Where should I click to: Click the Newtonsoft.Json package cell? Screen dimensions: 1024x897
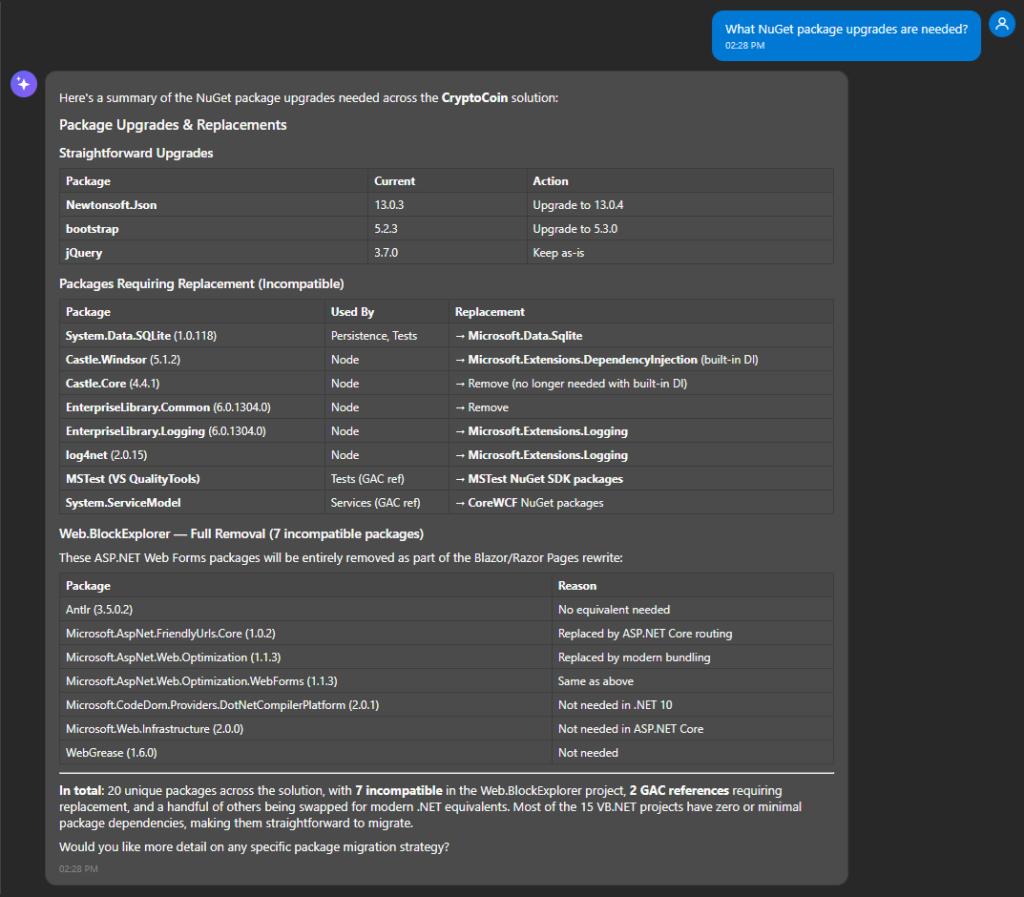tap(214, 205)
